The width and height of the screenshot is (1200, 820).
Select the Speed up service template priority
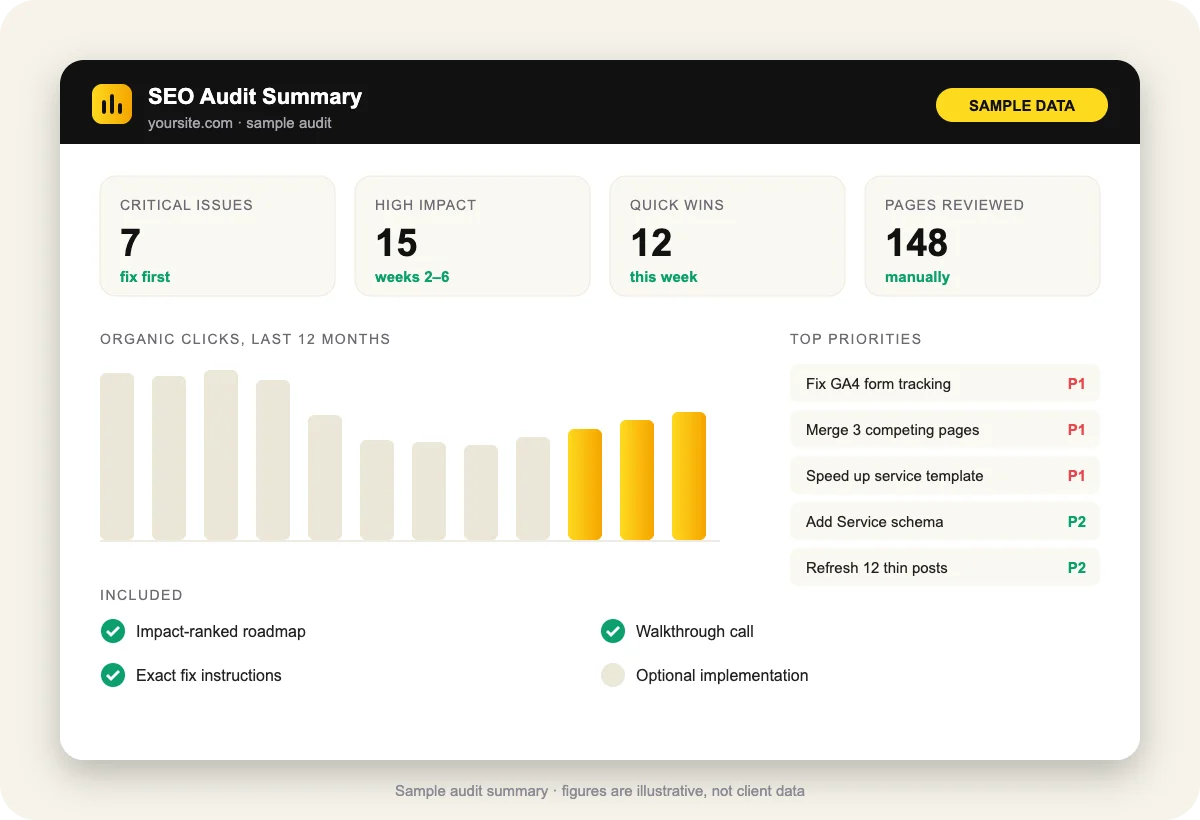coord(945,476)
